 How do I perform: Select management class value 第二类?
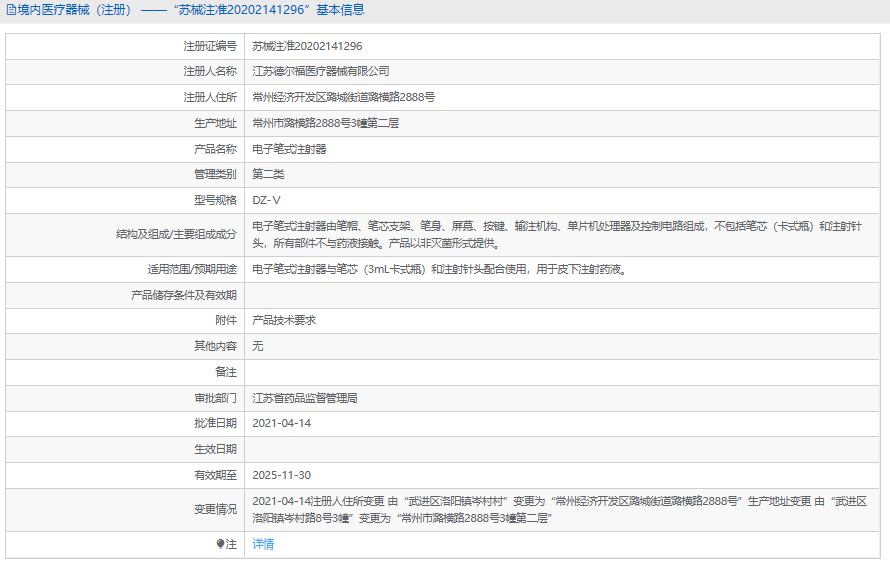coord(268,174)
